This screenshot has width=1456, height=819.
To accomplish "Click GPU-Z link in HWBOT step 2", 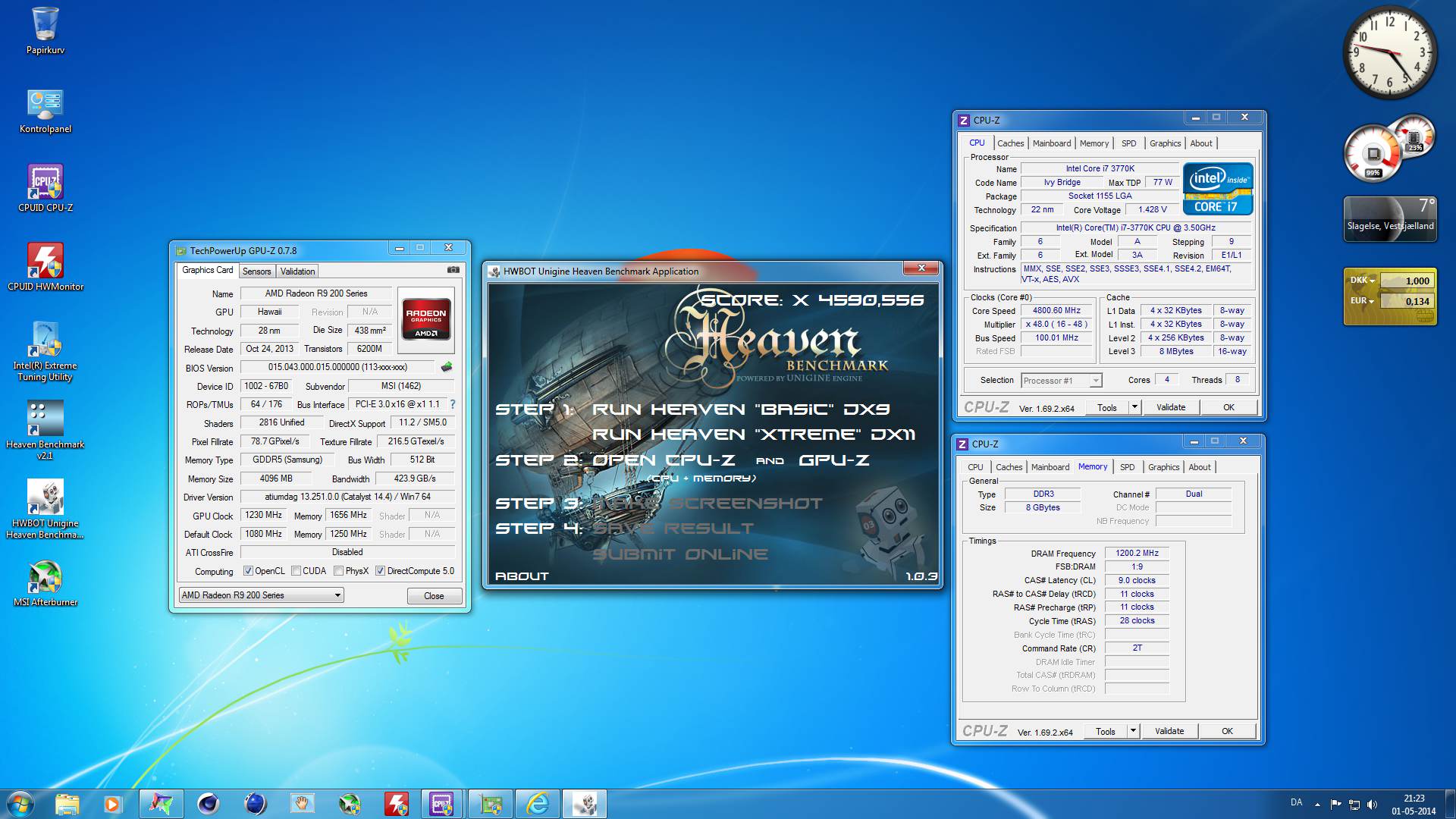I will 834,460.
